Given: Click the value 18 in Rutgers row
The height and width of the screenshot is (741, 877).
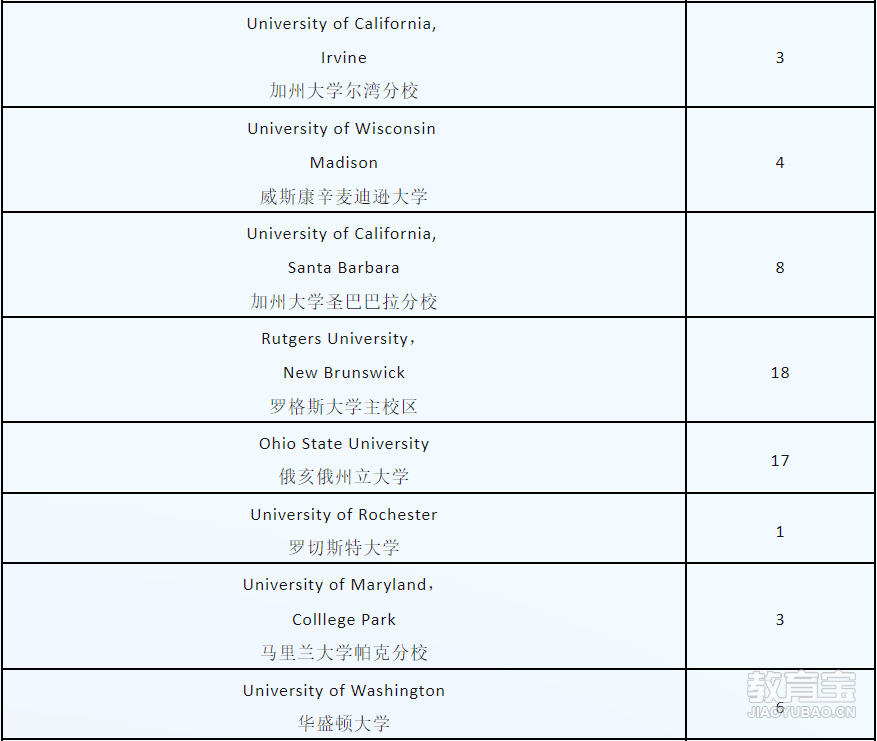Looking at the screenshot, I should [780, 373].
